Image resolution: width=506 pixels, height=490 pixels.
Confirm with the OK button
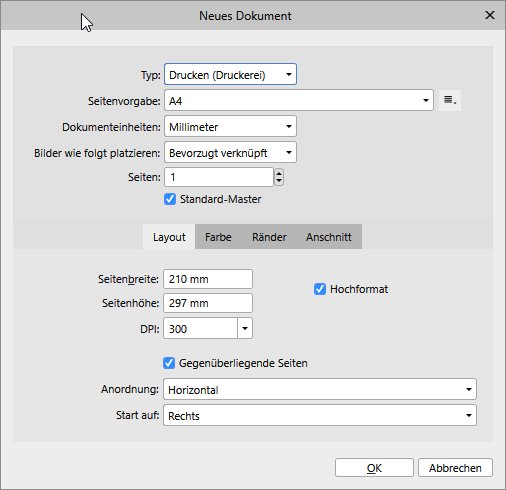(374, 468)
